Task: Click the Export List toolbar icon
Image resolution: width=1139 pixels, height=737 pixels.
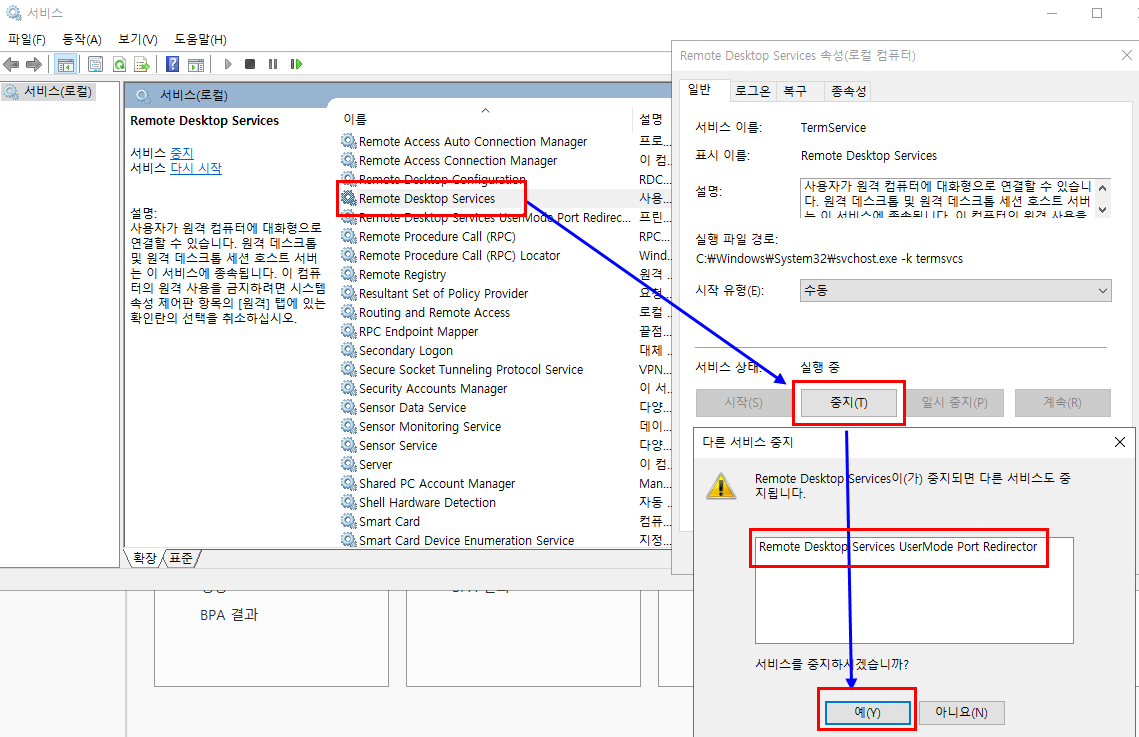Action: pyautogui.click(x=142, y=65)
